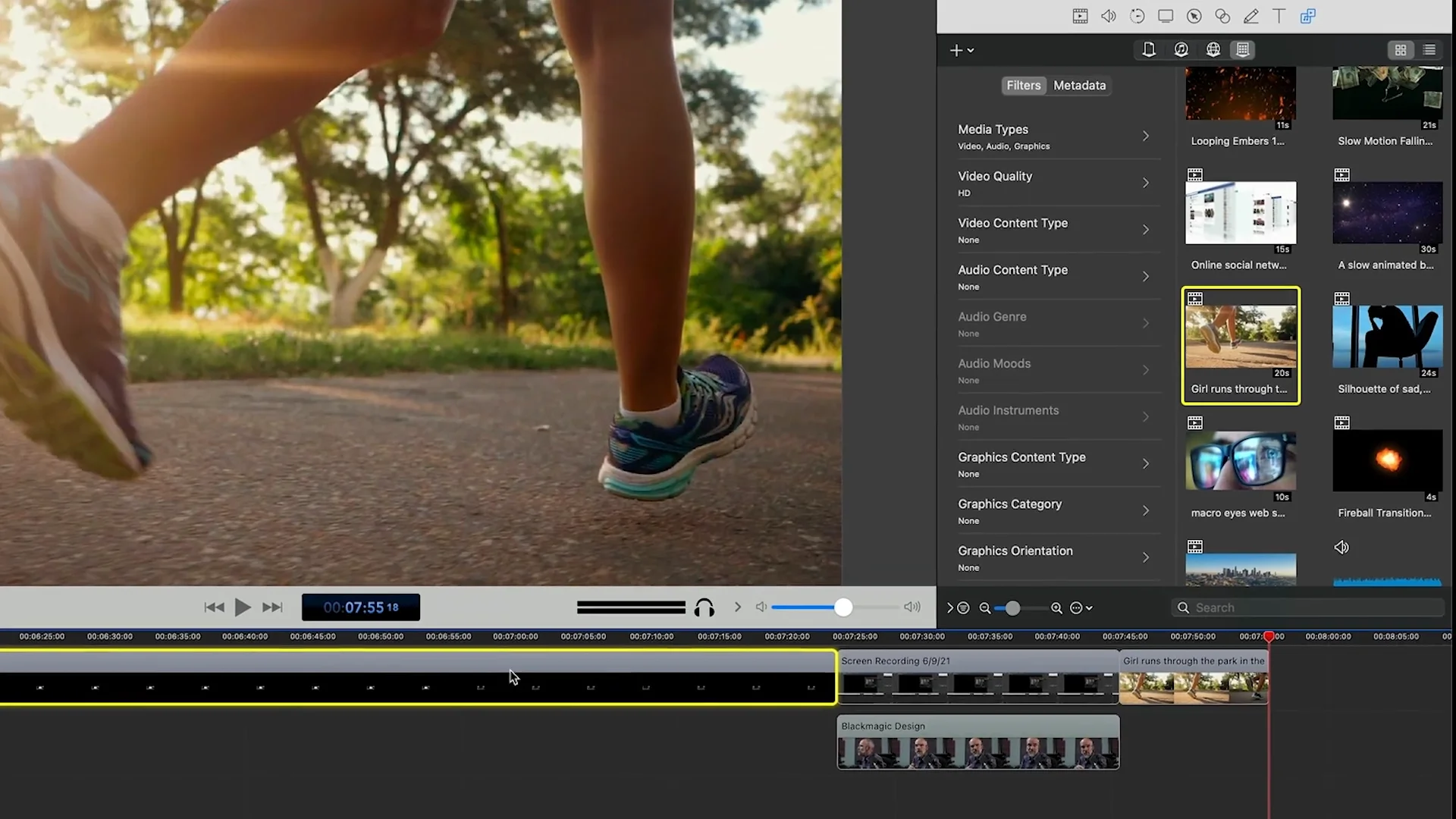Click the Blackmagic Design clip on timeline
This screenshot has width=1456, height=819.
[978, 743]
